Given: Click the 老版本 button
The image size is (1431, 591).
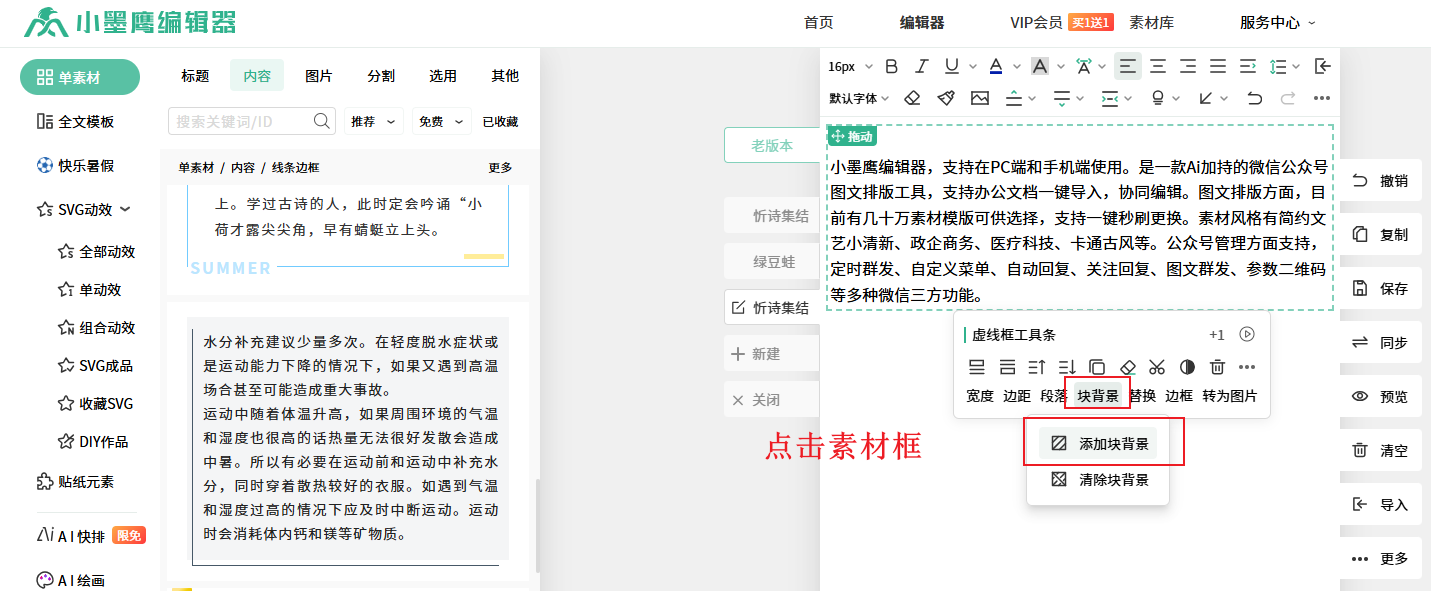Looking at the screenshot, I should click(x=772, y=145).
